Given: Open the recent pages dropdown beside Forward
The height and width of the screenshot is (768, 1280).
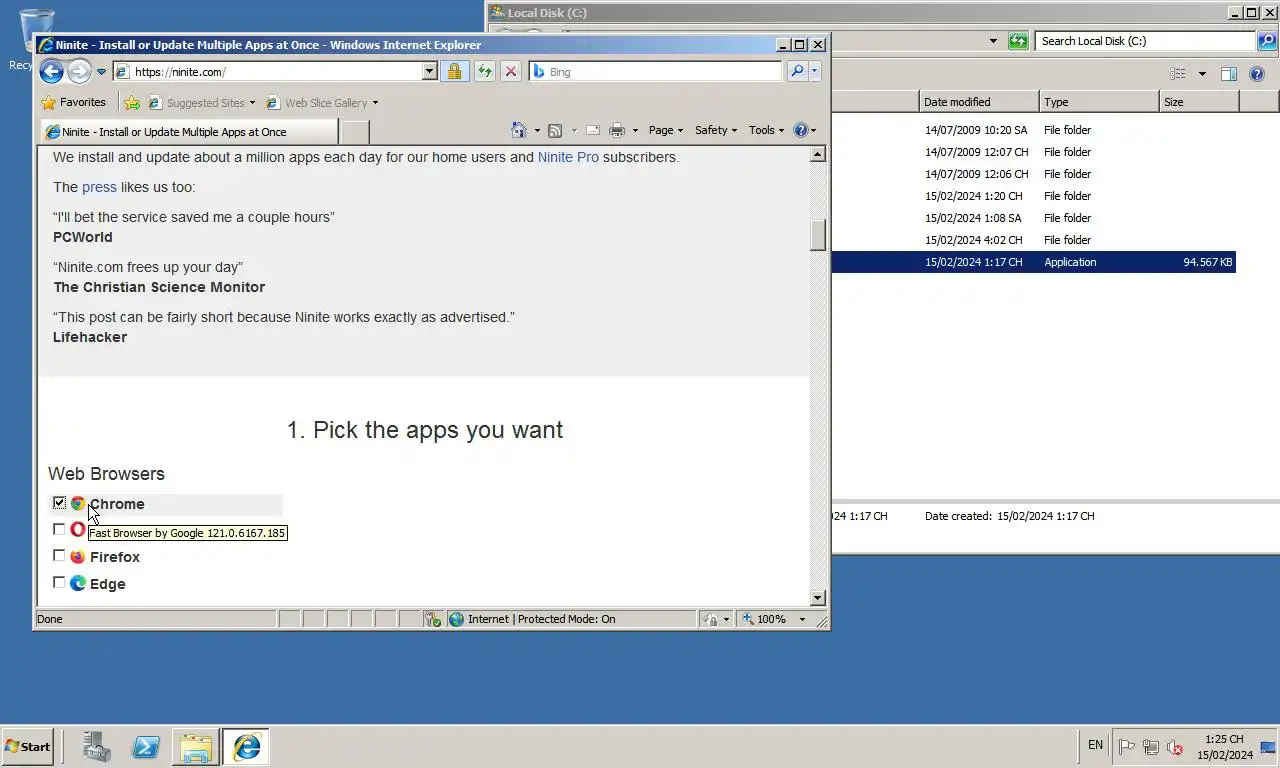Looking at the screenshot, I should pyautogui.click(x=101, y=72).
